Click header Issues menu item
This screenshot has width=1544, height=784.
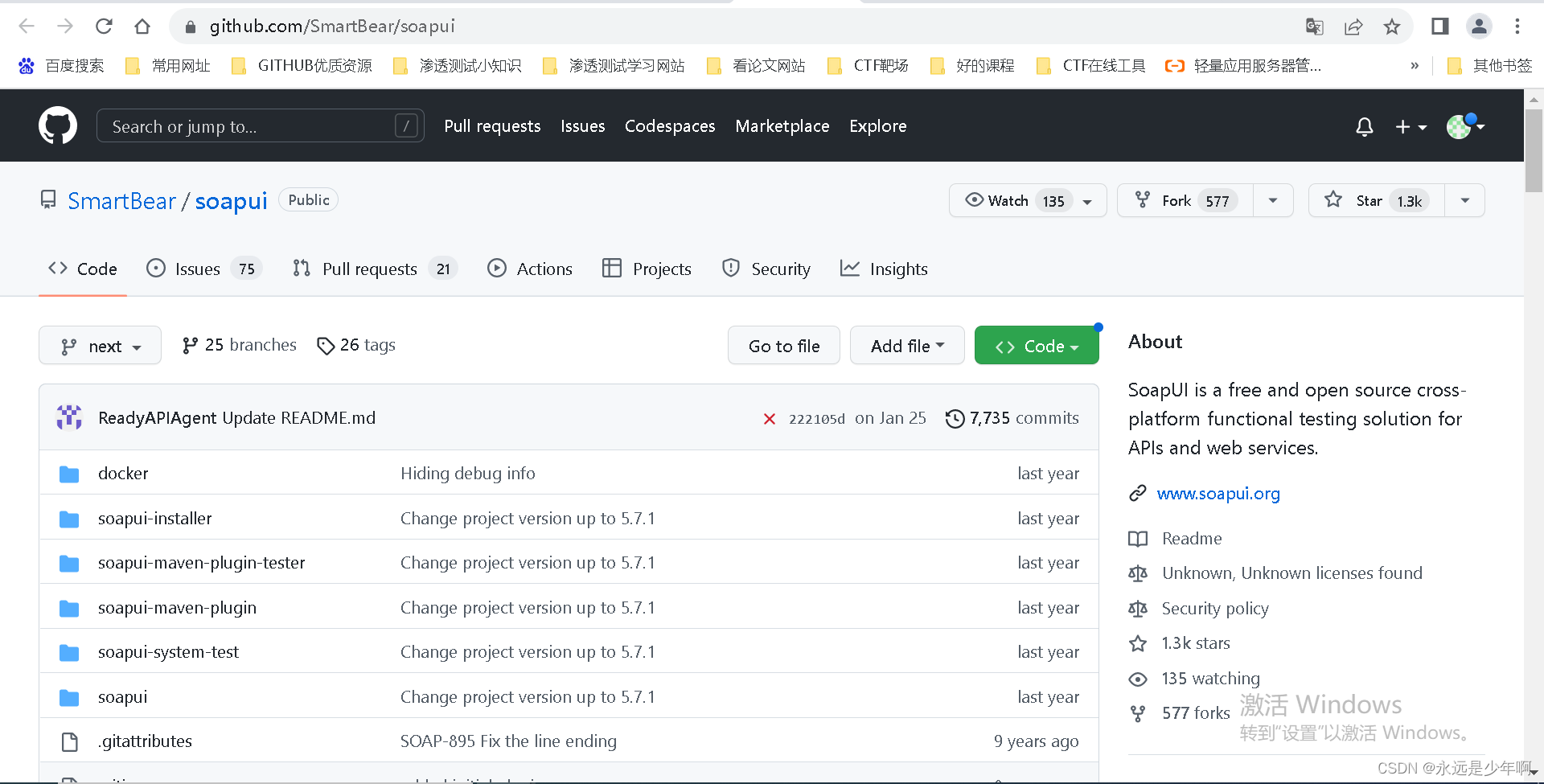click(583, 126)
